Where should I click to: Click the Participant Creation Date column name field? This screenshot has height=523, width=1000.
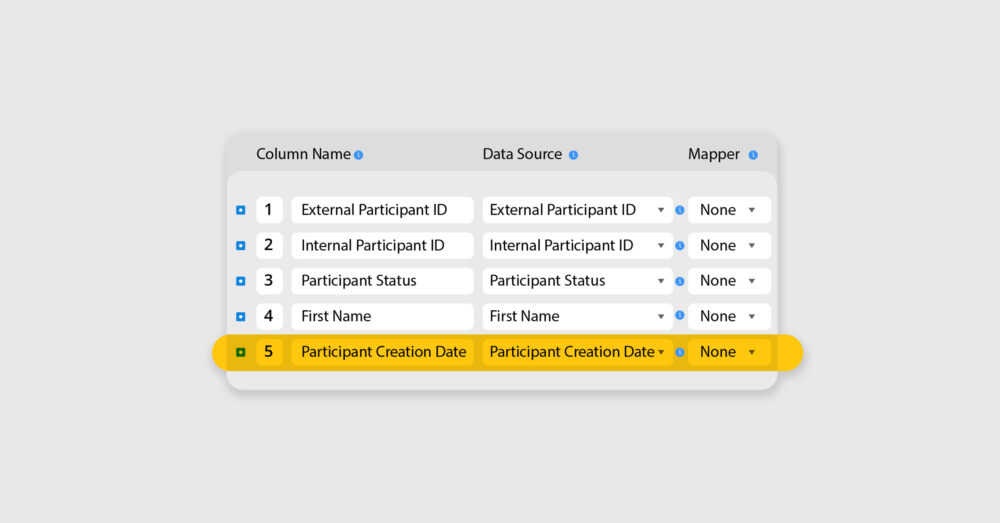[x=382, y=352]
